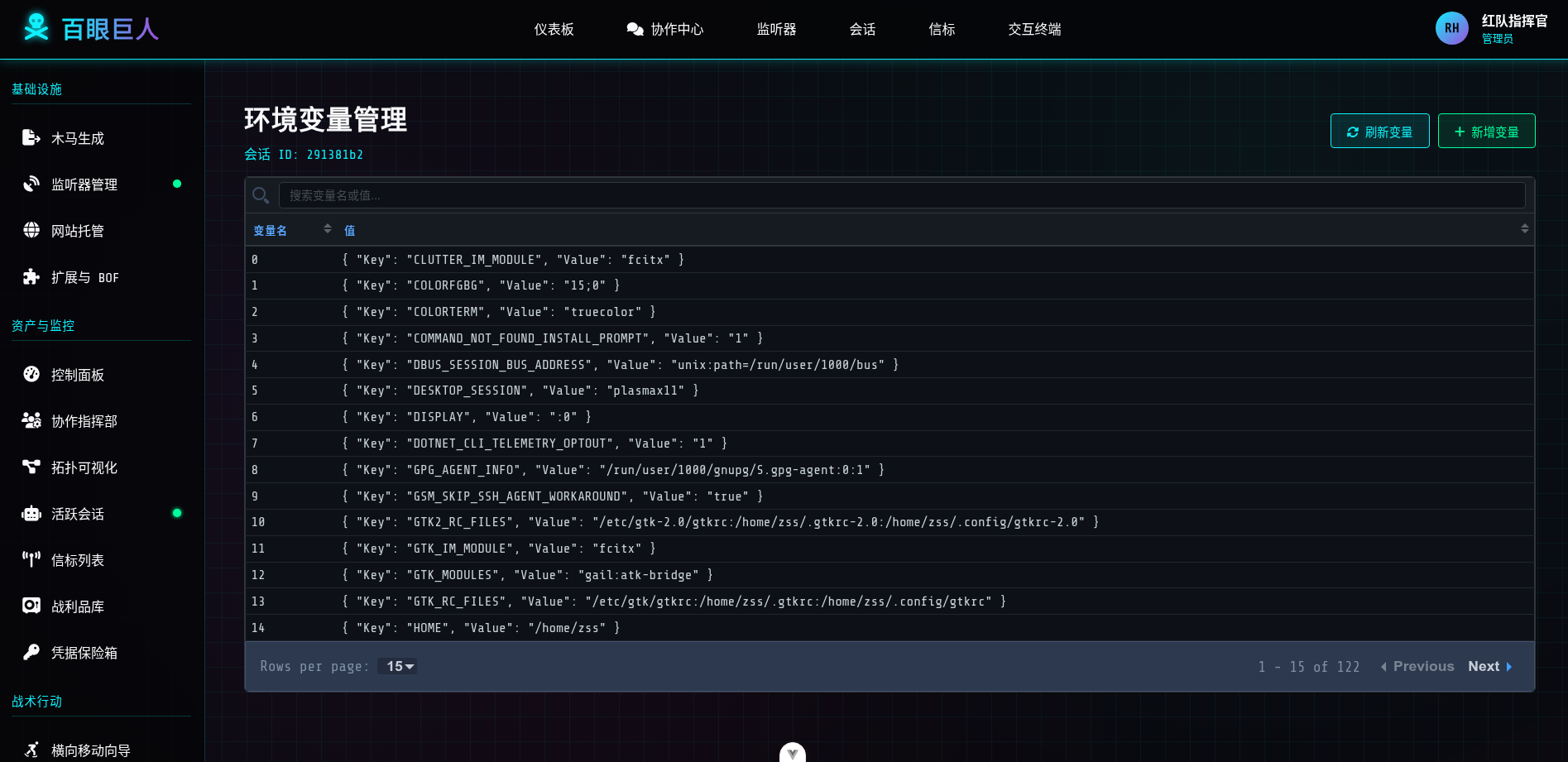Click the 拓扑可视化 network icon
The width and height of the screenshot is (1568, 762).
[x=31, y=467]
